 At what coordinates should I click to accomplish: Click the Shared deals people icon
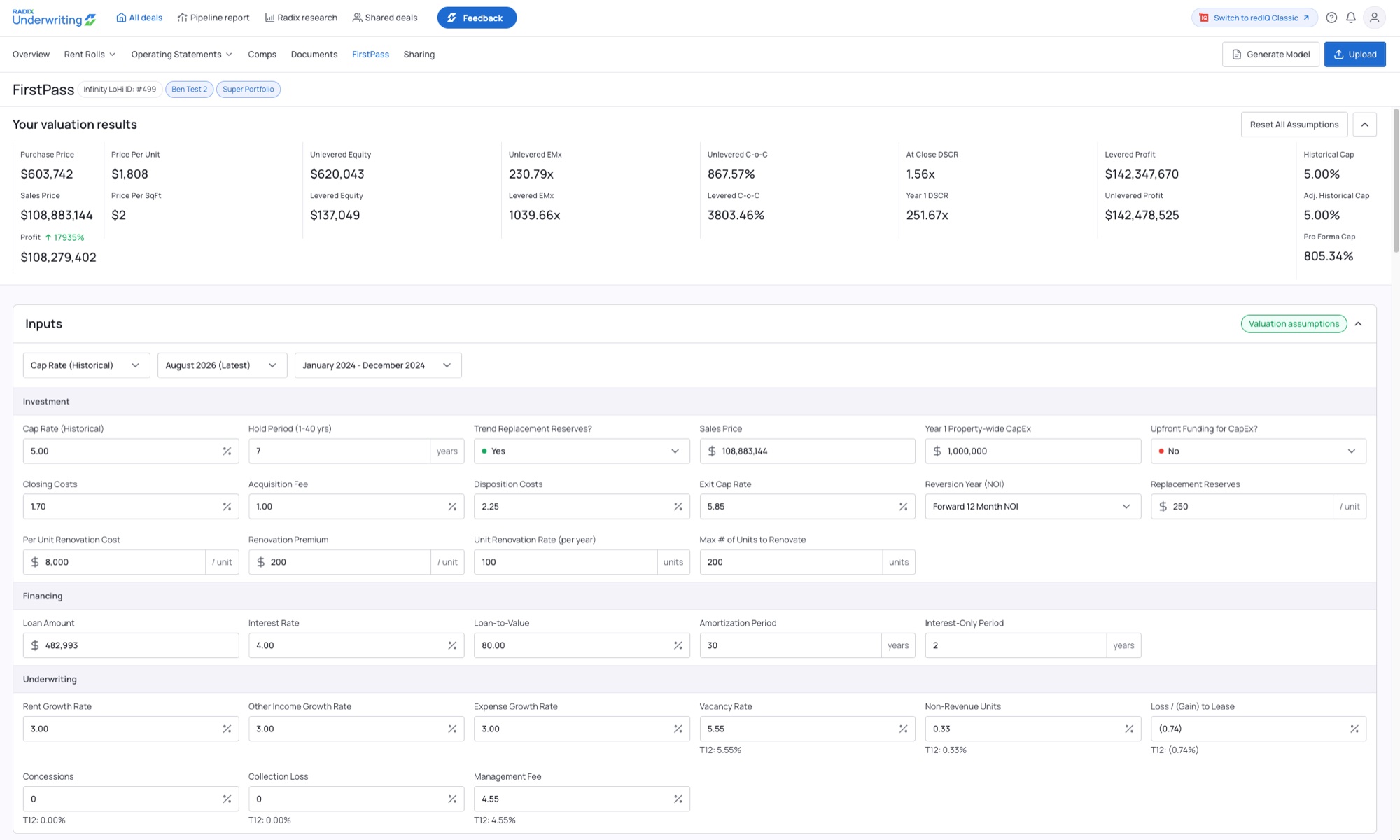(357, 17)
